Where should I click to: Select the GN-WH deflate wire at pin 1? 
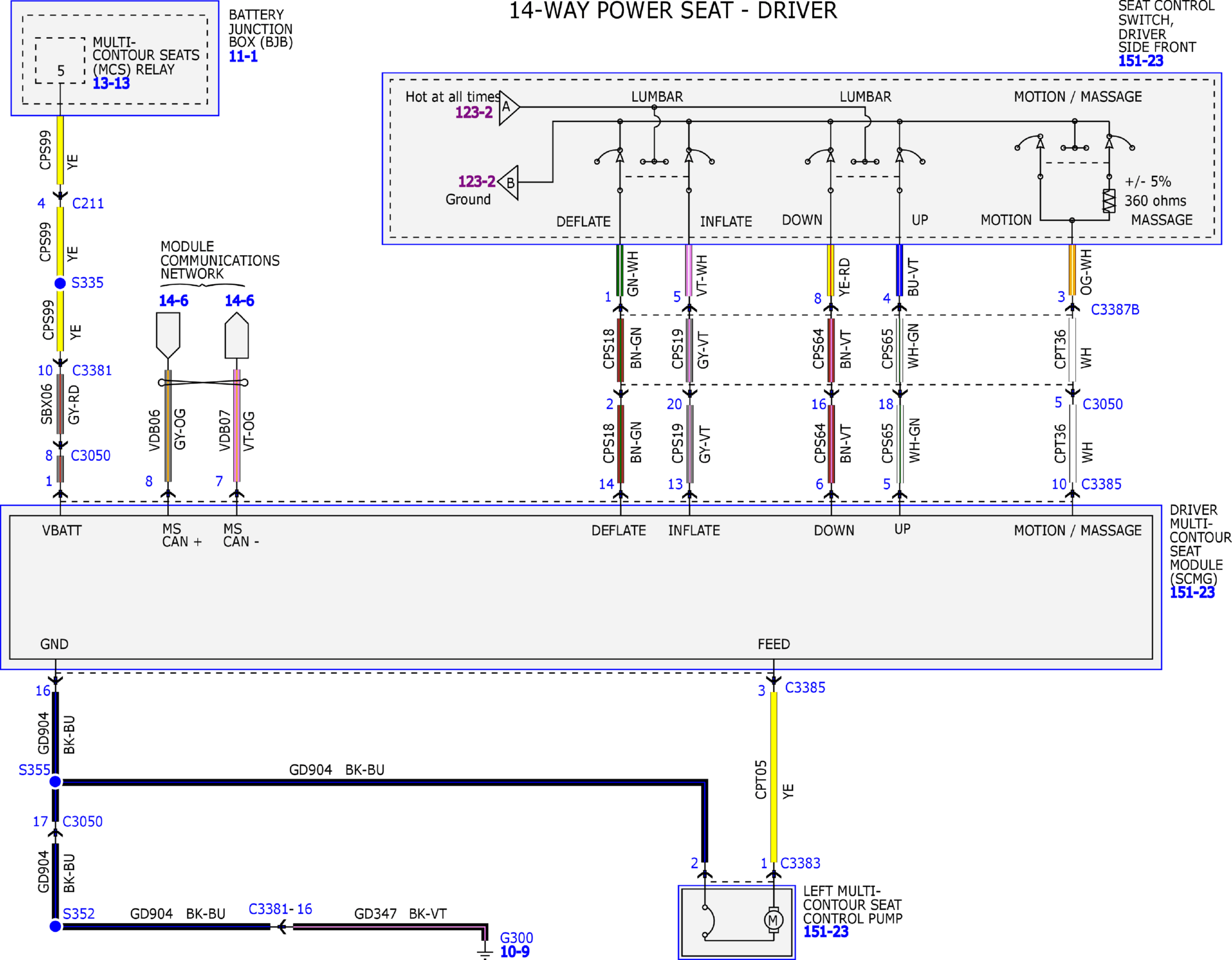[x=620, y=270]
